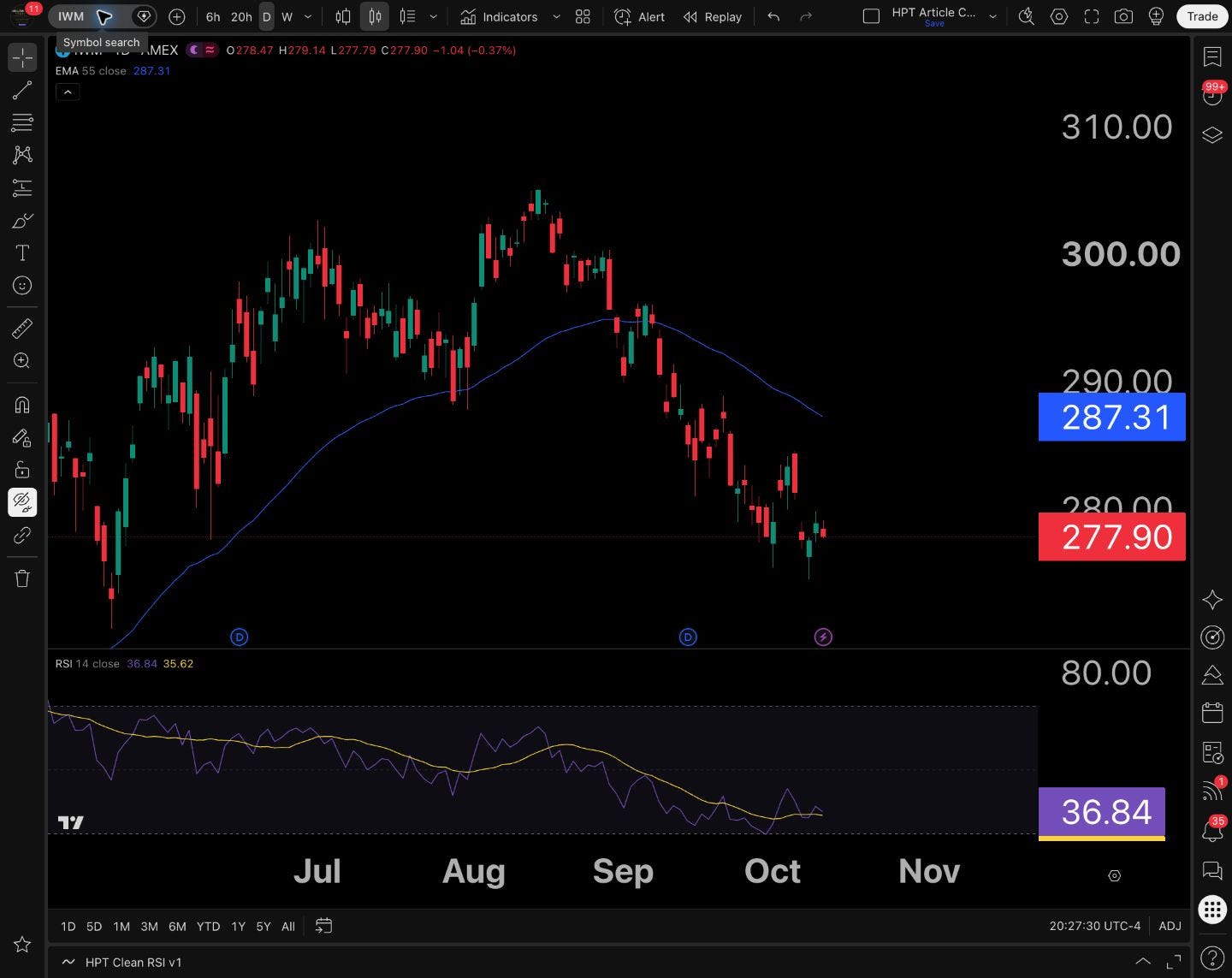Collapse the indicator legend caret
This screenshot has height=978, width=1232.
coord(68,92)
